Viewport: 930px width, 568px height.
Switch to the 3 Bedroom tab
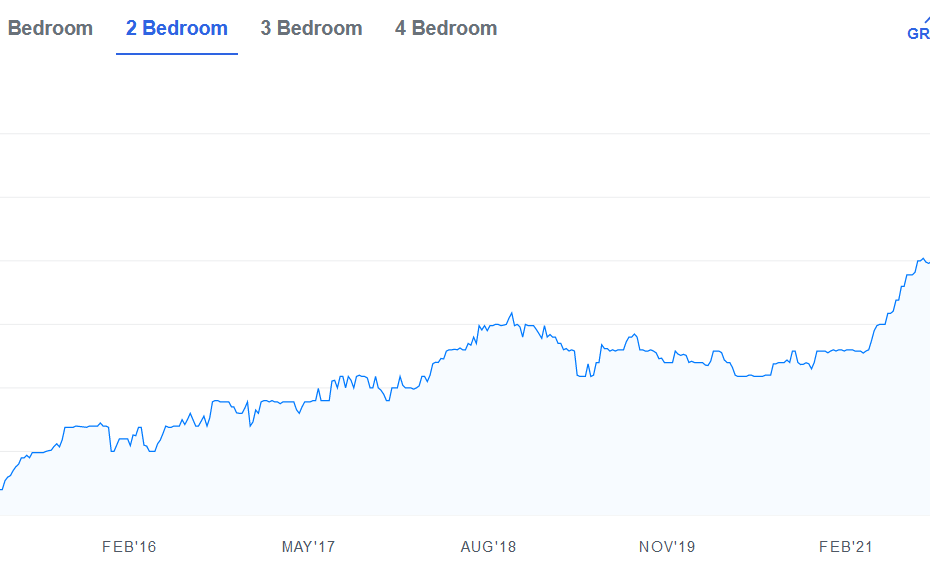[311, 28]
